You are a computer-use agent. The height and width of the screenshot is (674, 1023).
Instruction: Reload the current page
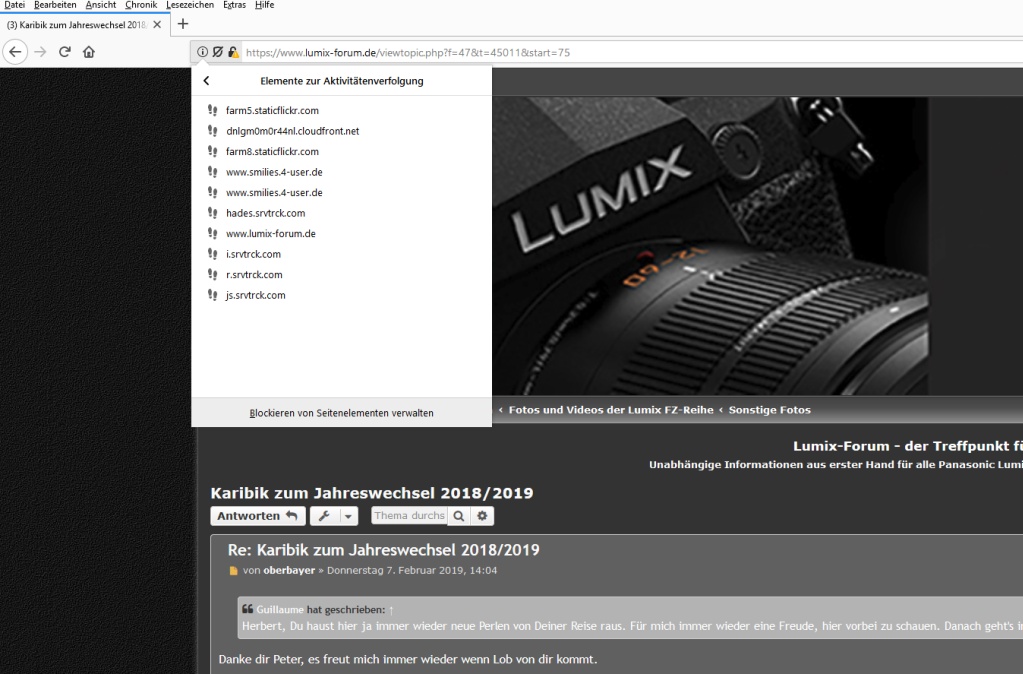click(x=65, y=52)
